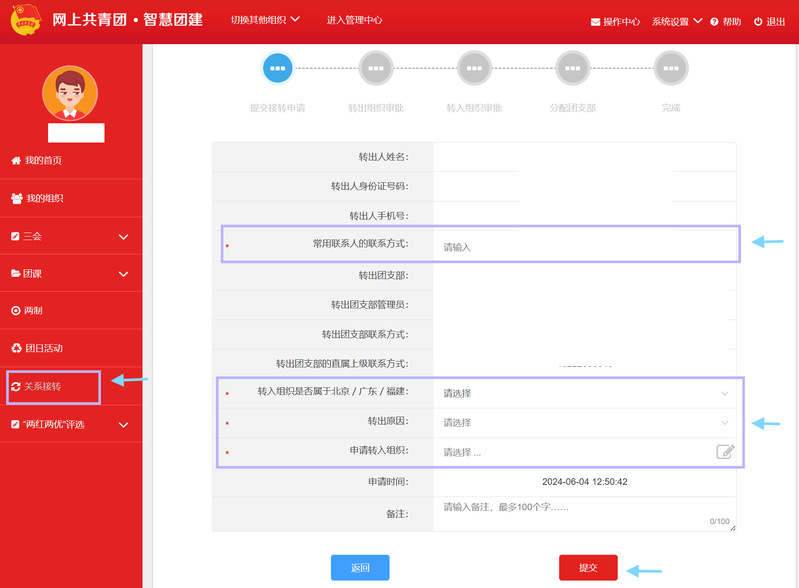Open 操作中心 envelope in top bar
The width and height of the screenshot is (799, 588).
click(615, 21)
